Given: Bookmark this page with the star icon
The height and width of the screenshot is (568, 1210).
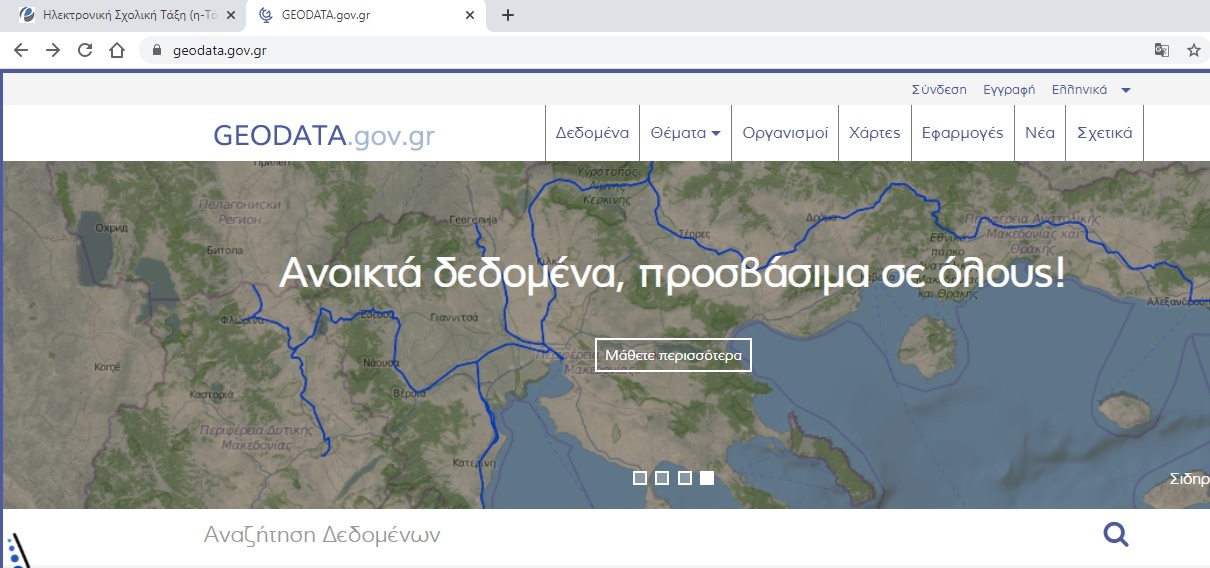Looking at the screenshot, I should [1193, 50].
